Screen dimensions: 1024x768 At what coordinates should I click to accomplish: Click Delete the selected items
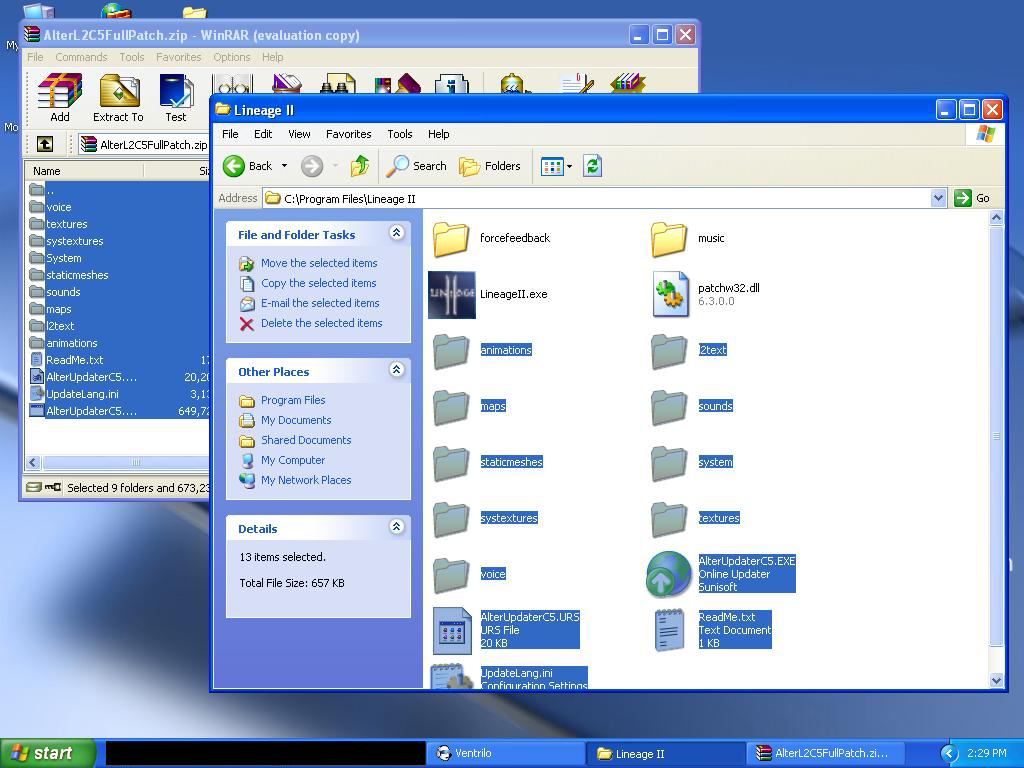point(321,323)
